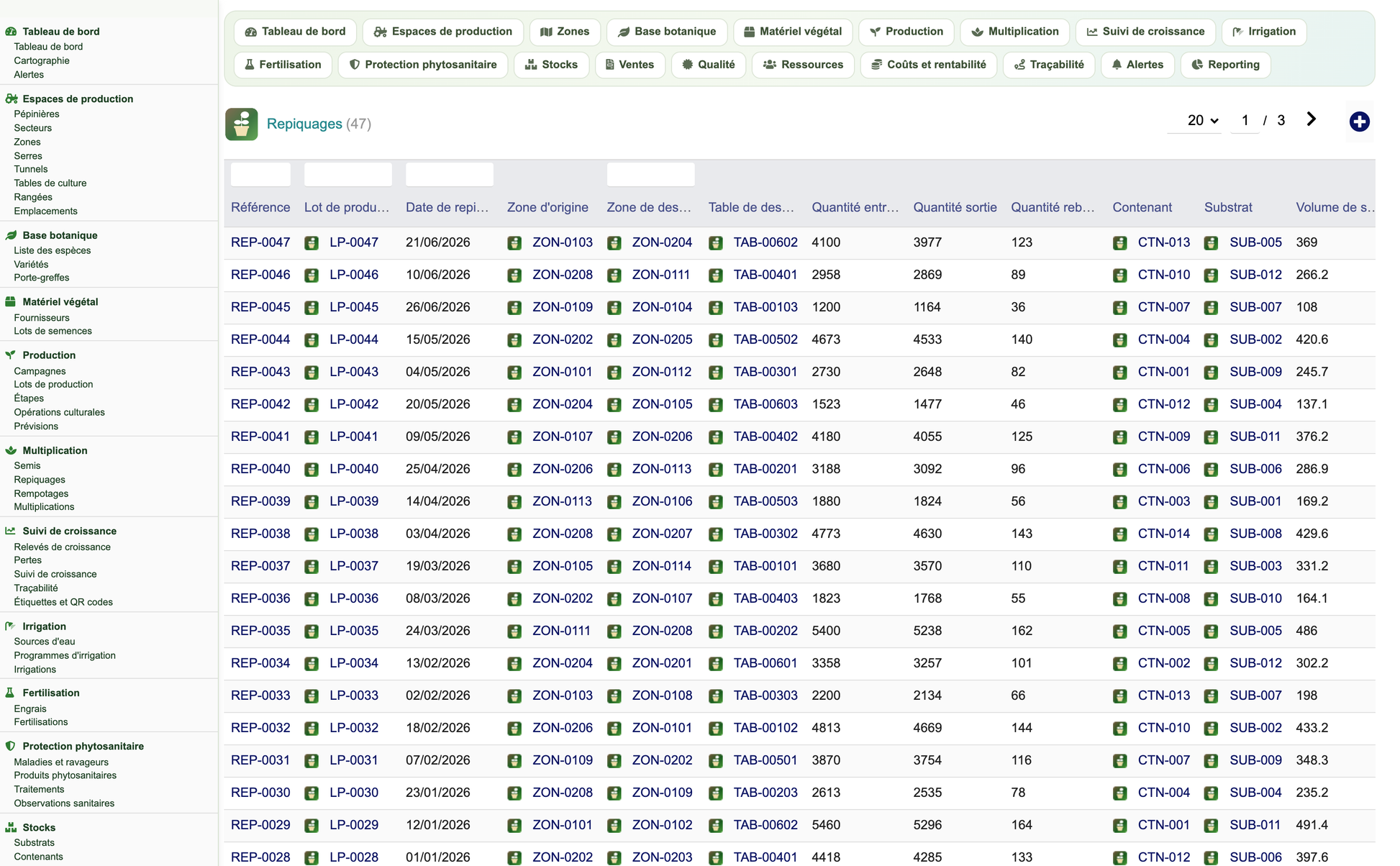Click the date 21/06/2026 cell
This screenshot has height=866, width=1400.
pyautogui.click(x=438, y=242)
